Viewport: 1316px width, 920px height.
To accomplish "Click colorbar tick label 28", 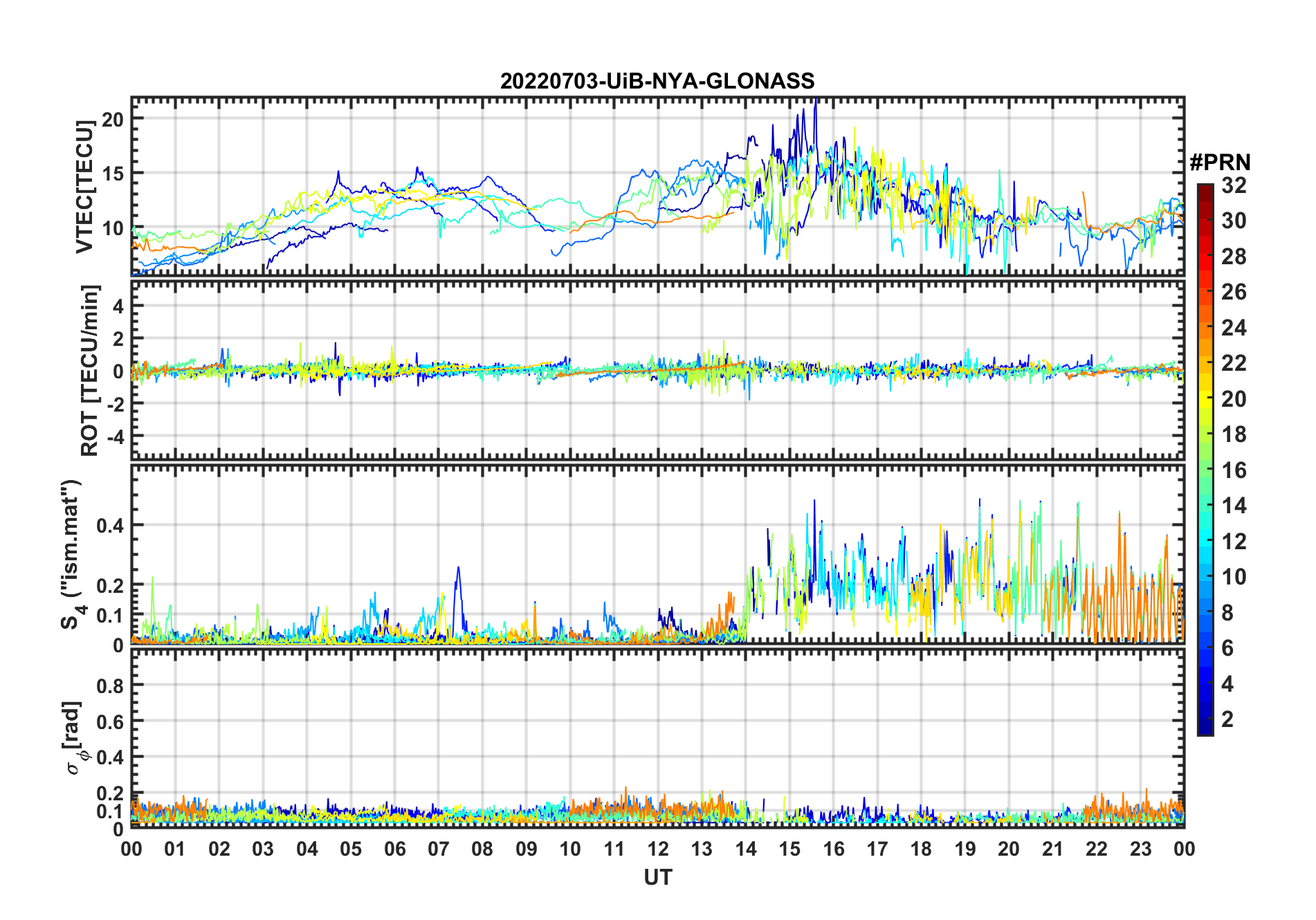I will point(1234,257).
